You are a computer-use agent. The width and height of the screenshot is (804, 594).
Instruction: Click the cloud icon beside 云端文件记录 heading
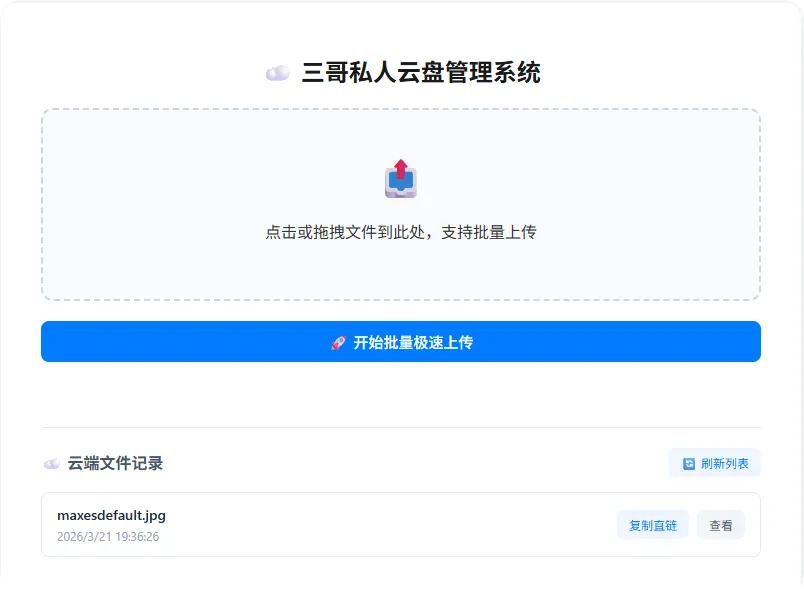pyautogui.click(x=51, y=463)
